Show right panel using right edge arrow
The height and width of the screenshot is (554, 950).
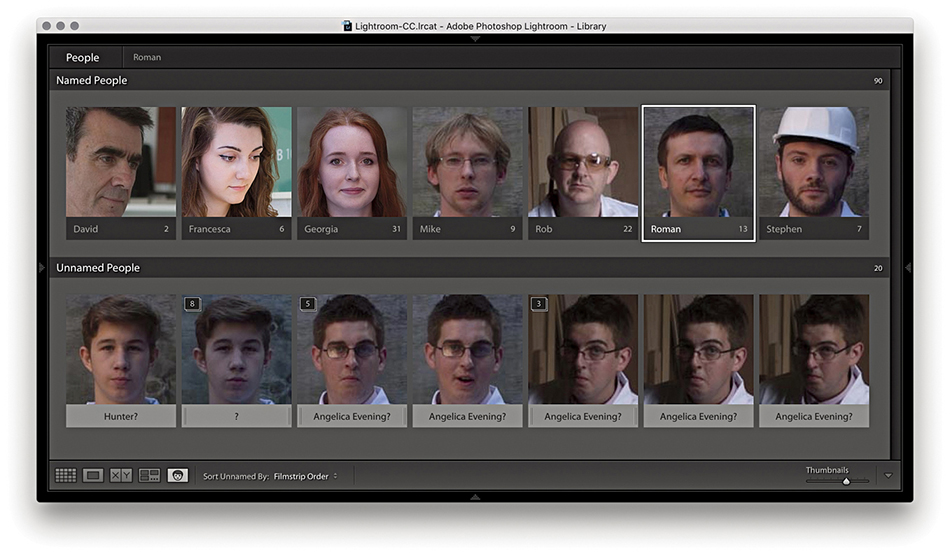pyautogui.click(x=907, y=267)
